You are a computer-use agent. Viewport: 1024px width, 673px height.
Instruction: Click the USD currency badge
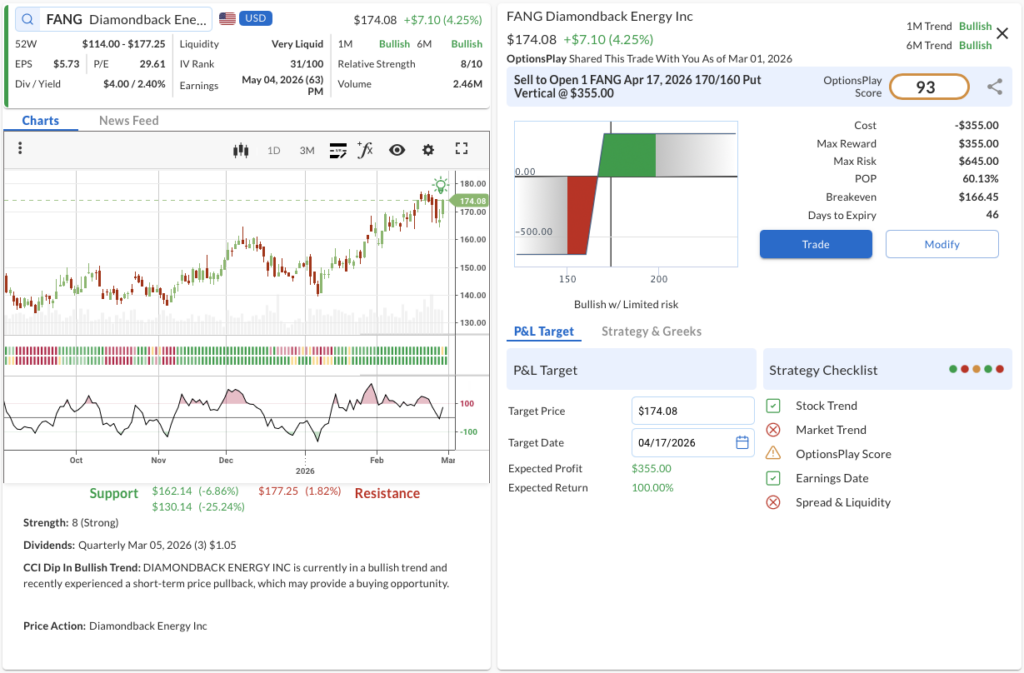pyautogui.click(x=255, y=19)
